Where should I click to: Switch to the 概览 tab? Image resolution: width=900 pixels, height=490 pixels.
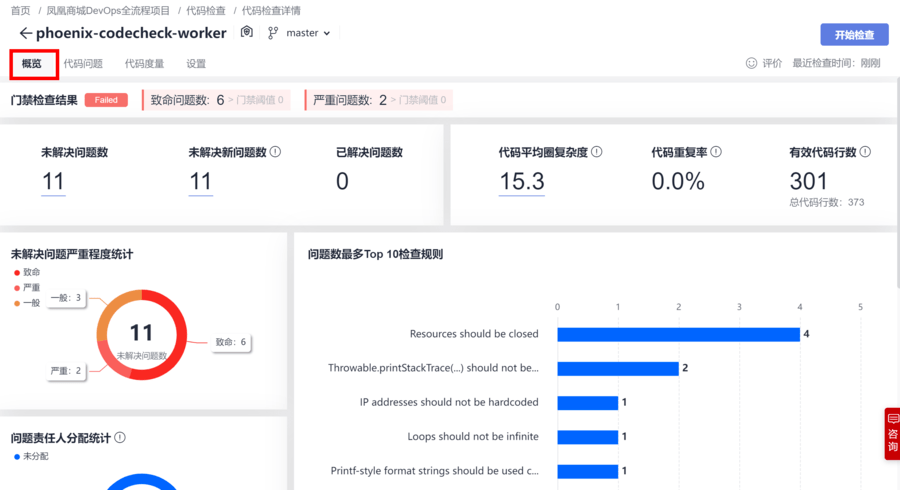pyautogui.click(x=32, y=64)
